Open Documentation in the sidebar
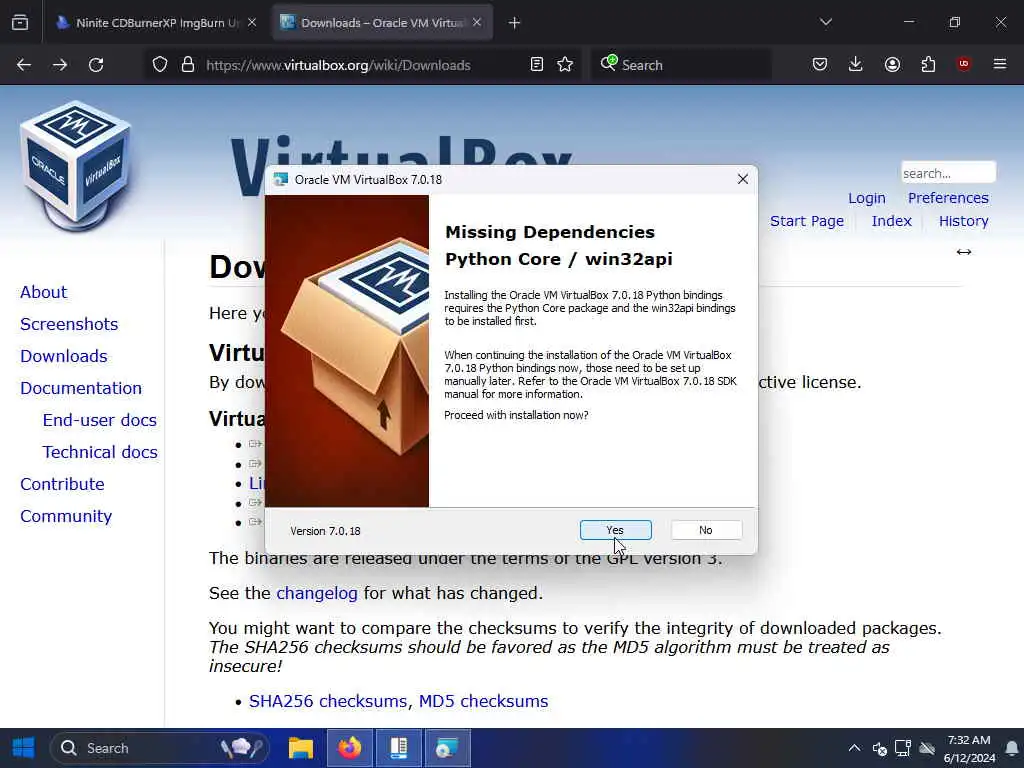1024x768 pixels. tap(81, 388)
